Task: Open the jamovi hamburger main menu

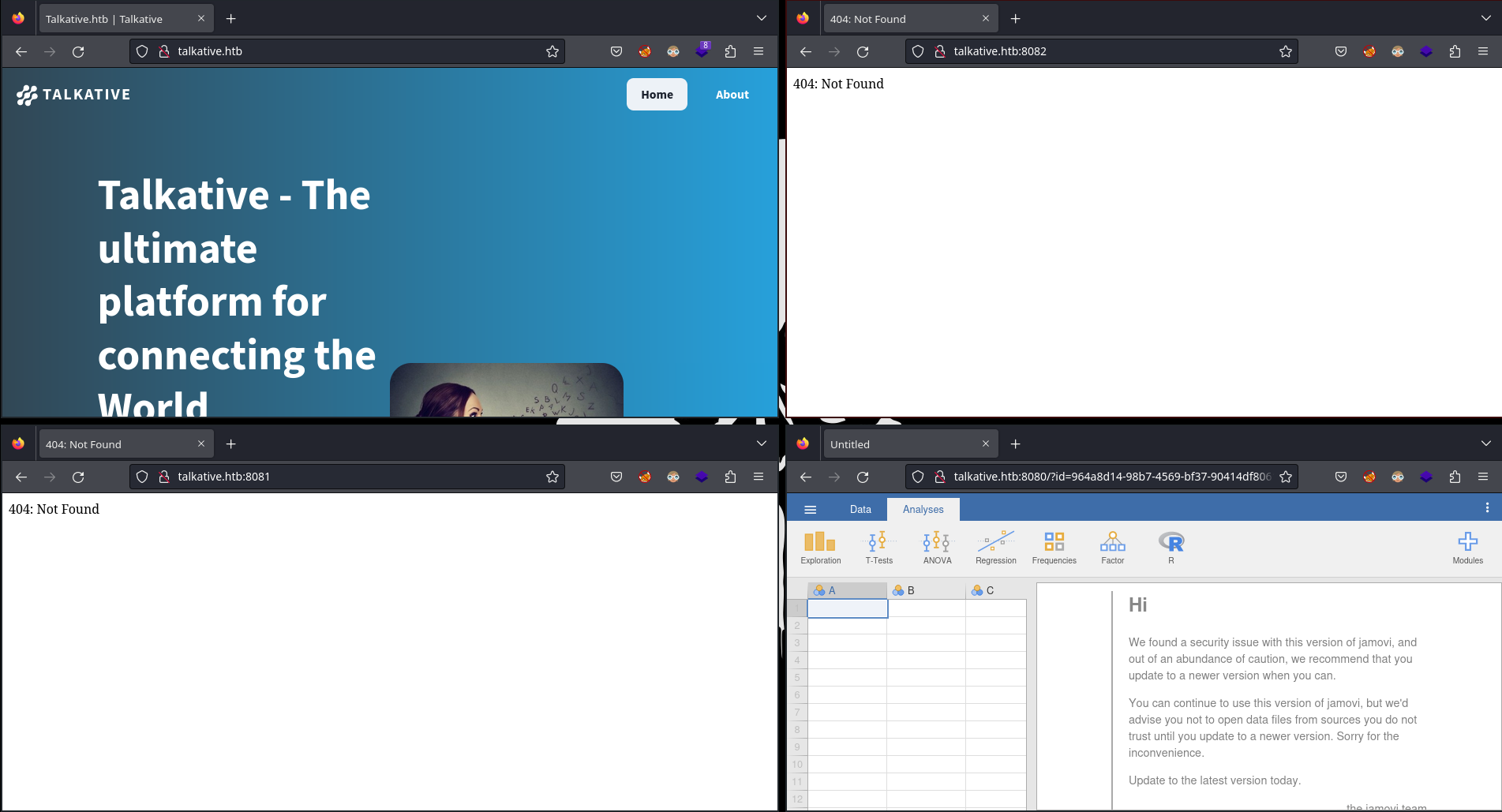Action: tap(810, 510)
